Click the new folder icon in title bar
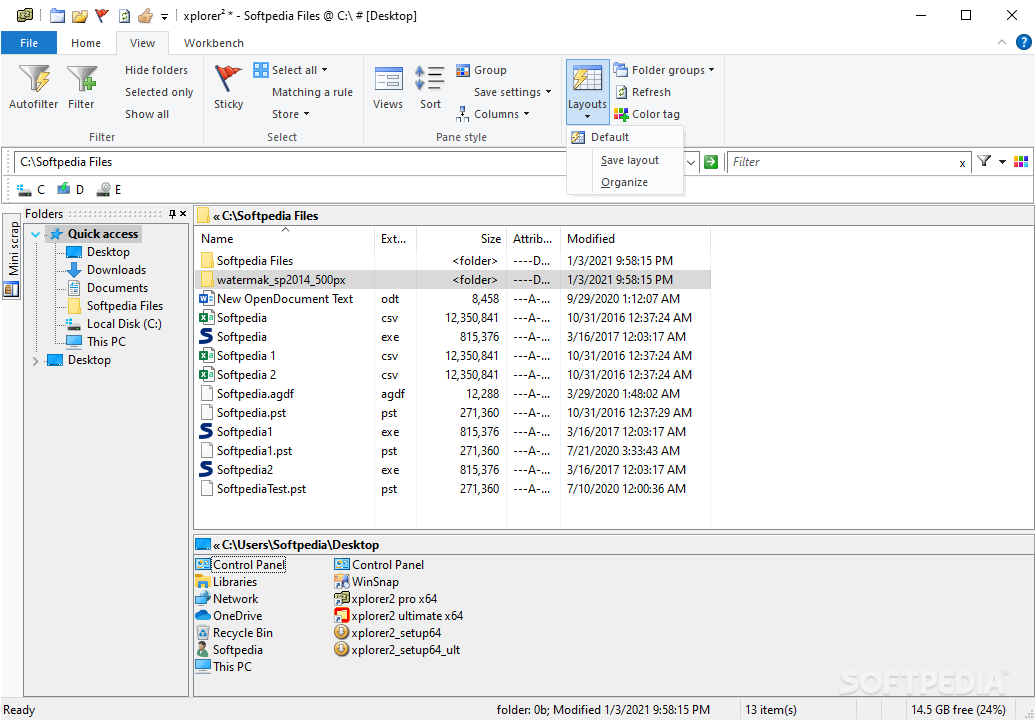 57,15
